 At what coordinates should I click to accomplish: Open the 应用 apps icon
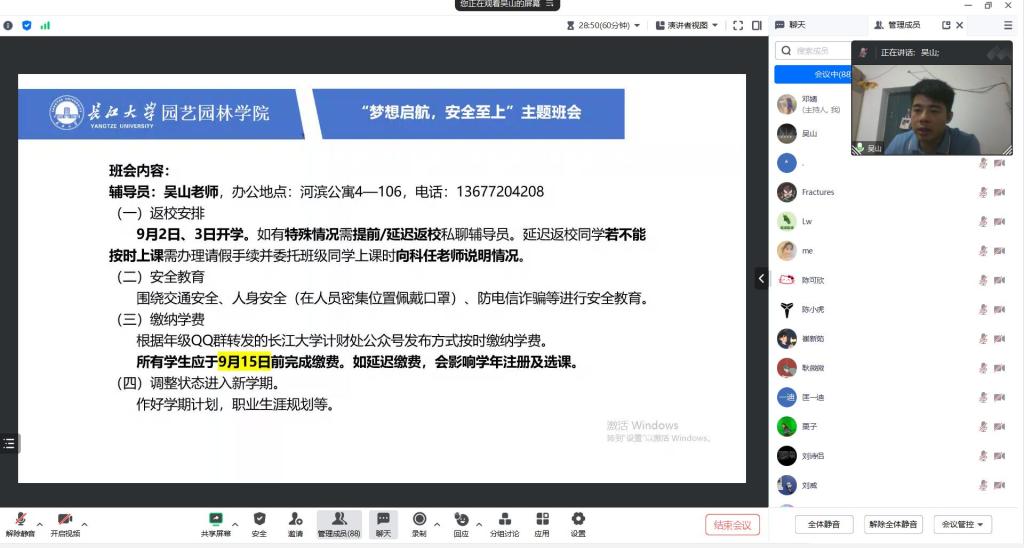click(x=542, y=520)
